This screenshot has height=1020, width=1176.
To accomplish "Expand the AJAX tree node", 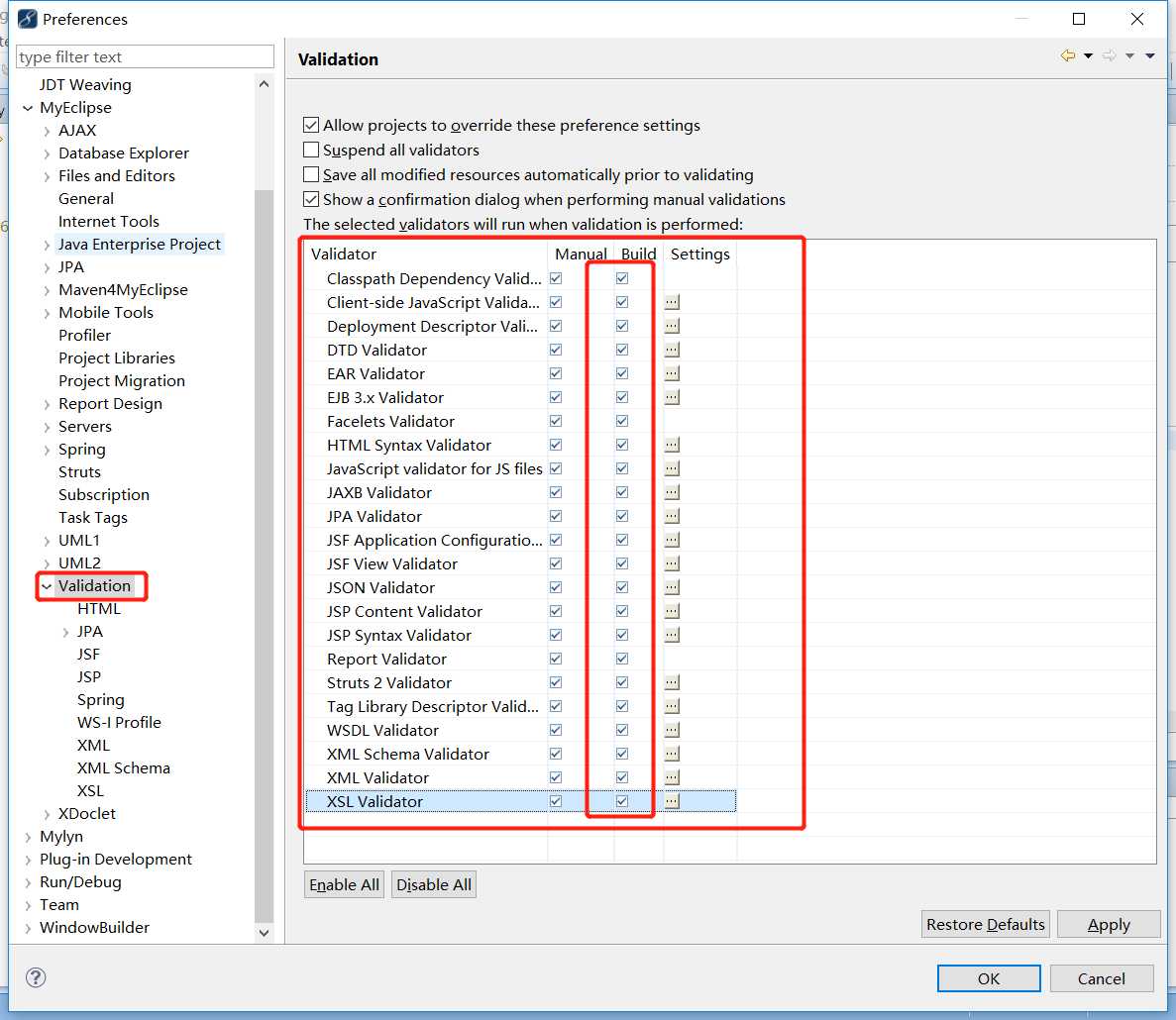I will click(47, 131).
